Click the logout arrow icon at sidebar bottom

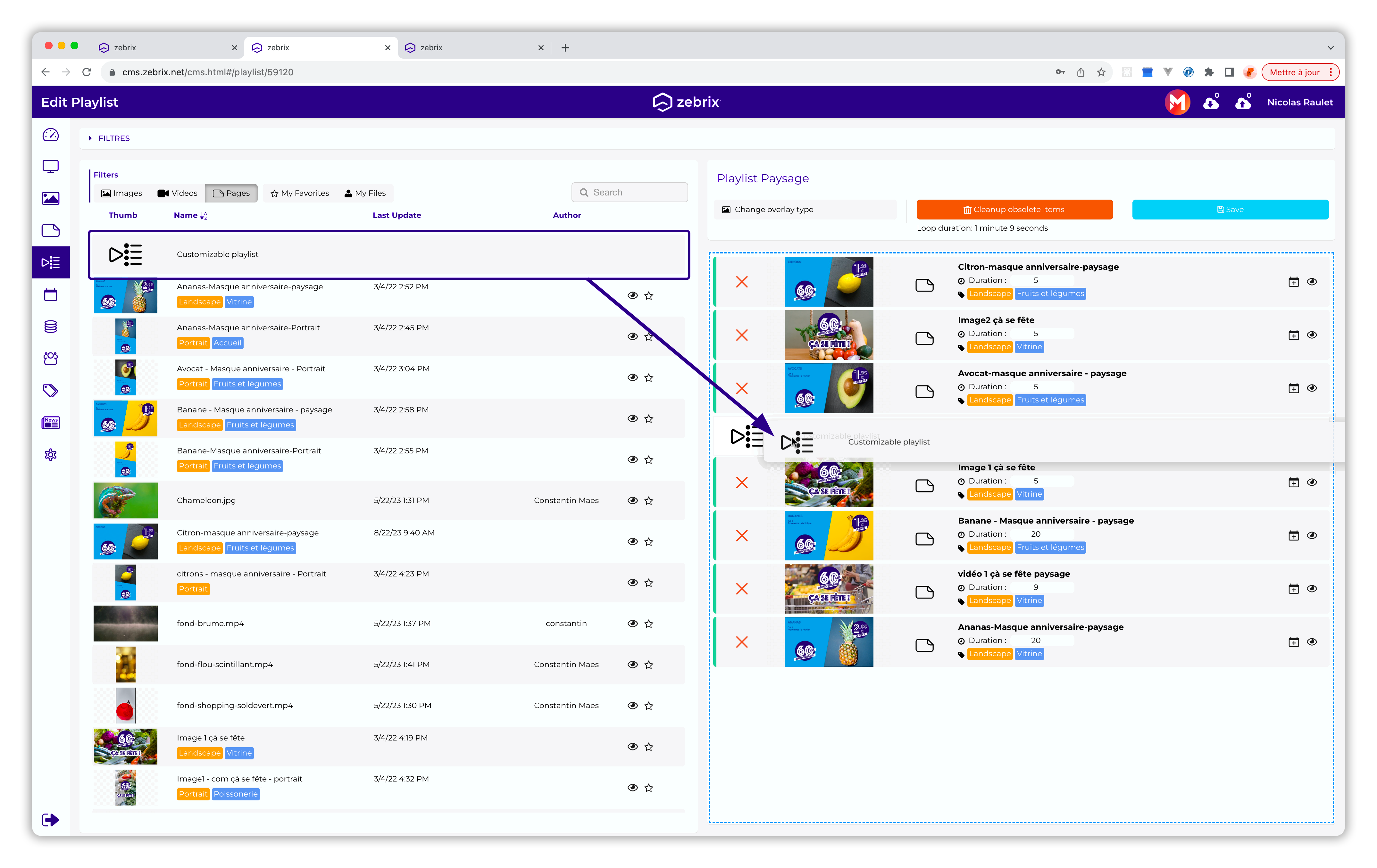(x=50, y=819)
